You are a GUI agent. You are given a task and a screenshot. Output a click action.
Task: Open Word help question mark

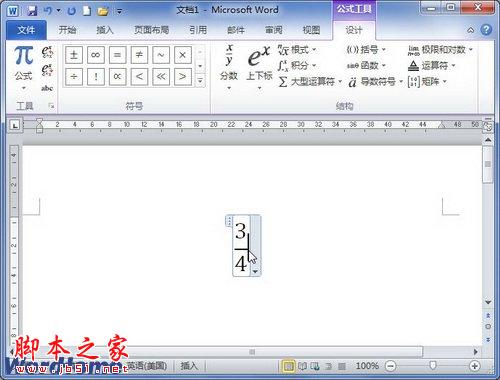point(486,30)
